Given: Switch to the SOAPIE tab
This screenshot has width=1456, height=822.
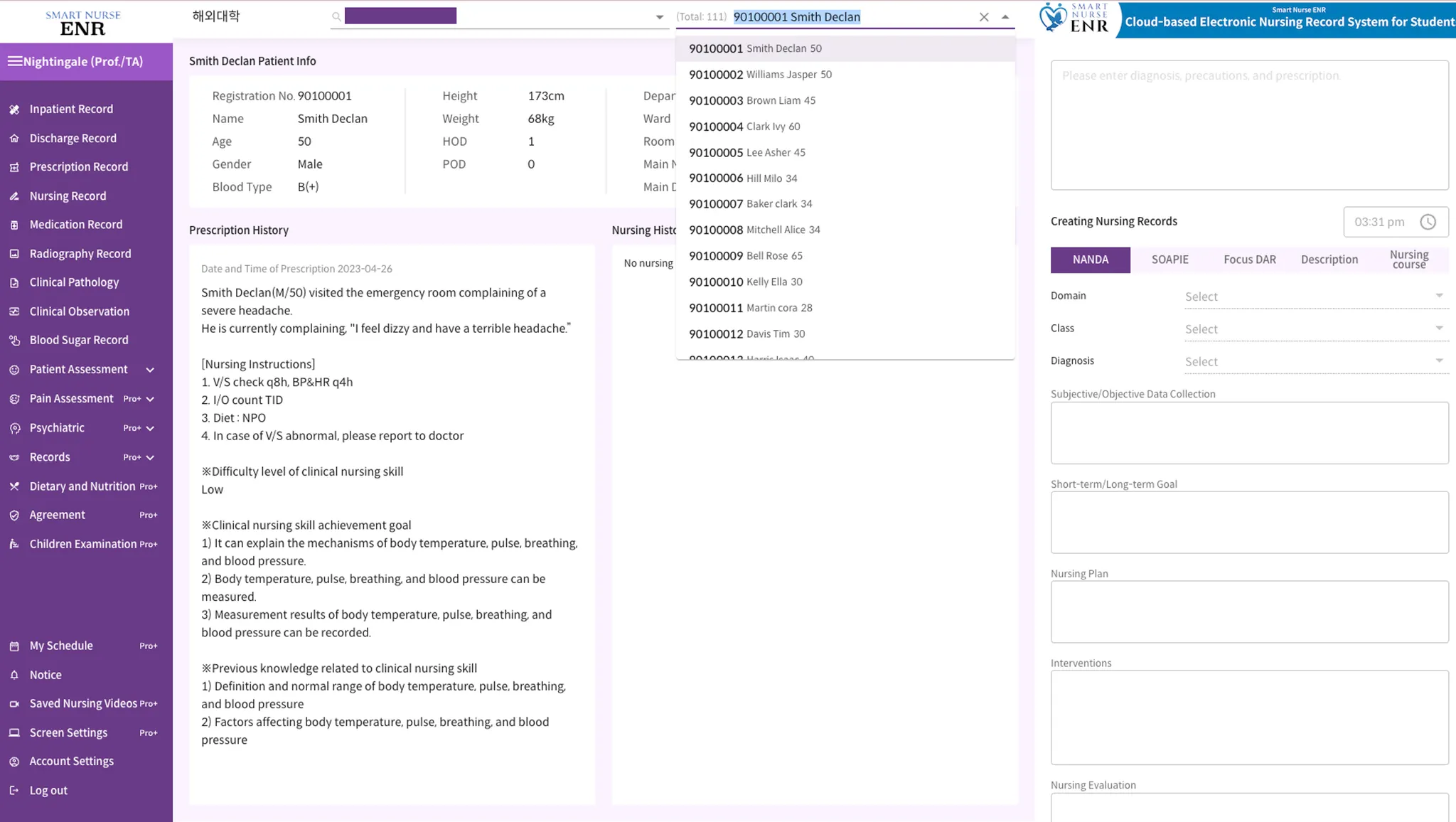Looking at the screenshot, I should coord(1169,260).
